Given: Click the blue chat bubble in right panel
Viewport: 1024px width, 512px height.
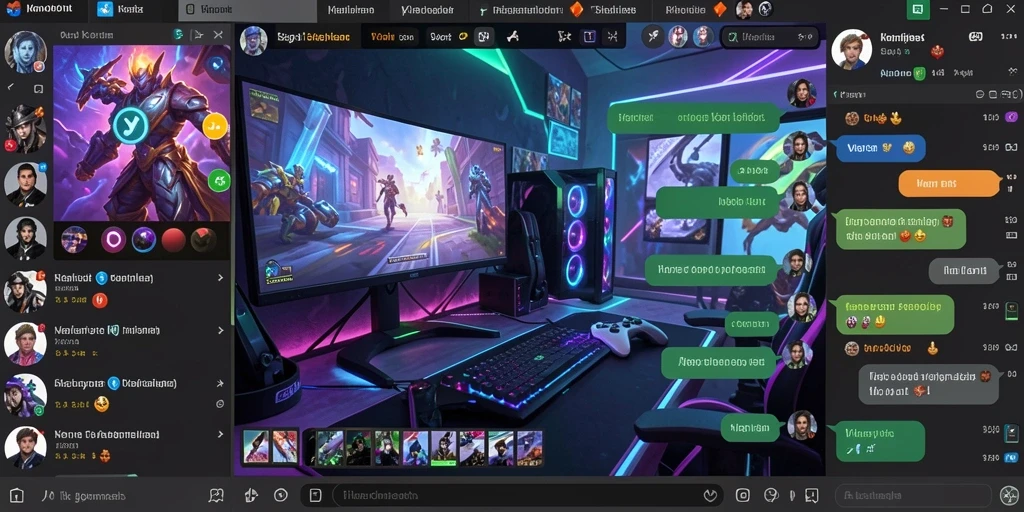Looking at the screenshot, I should (x=881, y=148).
